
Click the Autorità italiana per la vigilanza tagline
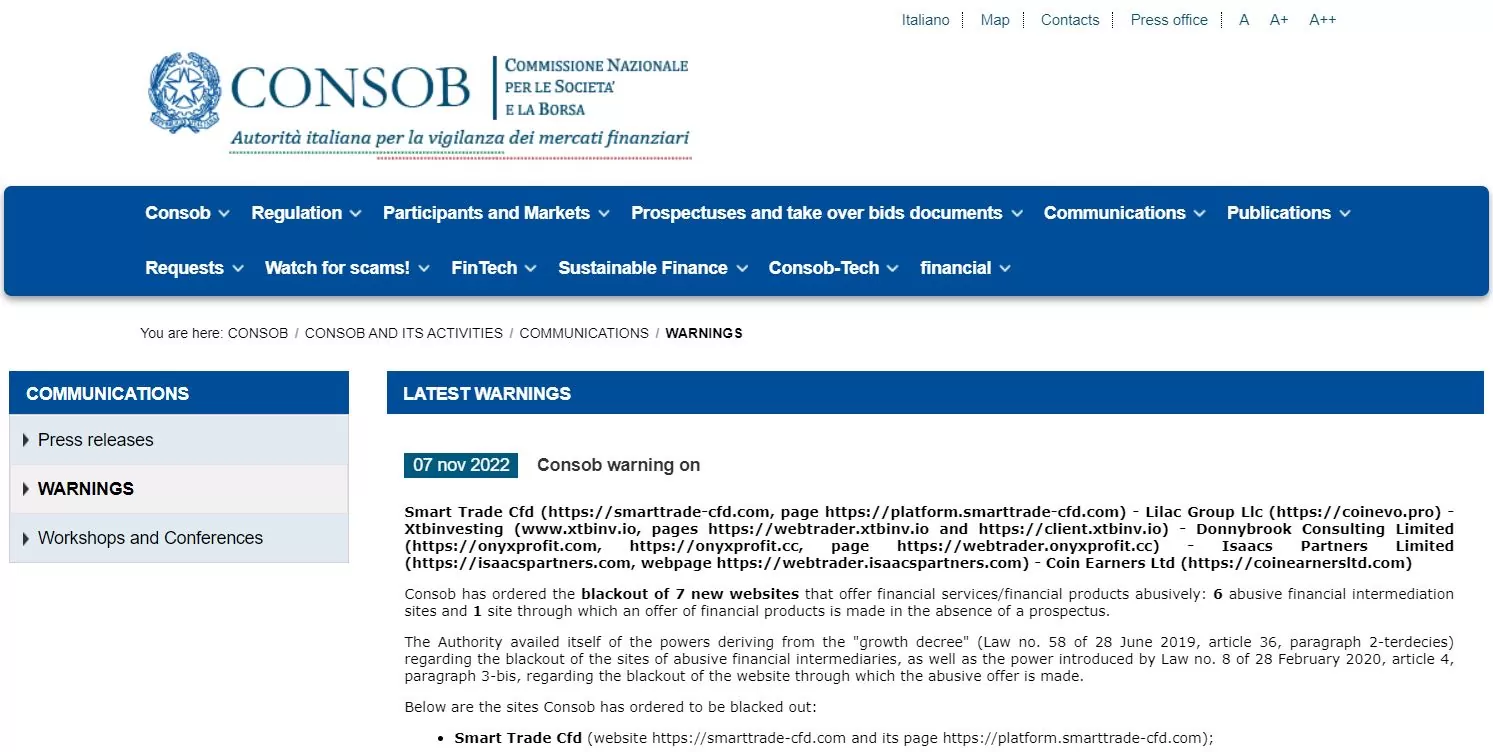[x=460, y=139]
